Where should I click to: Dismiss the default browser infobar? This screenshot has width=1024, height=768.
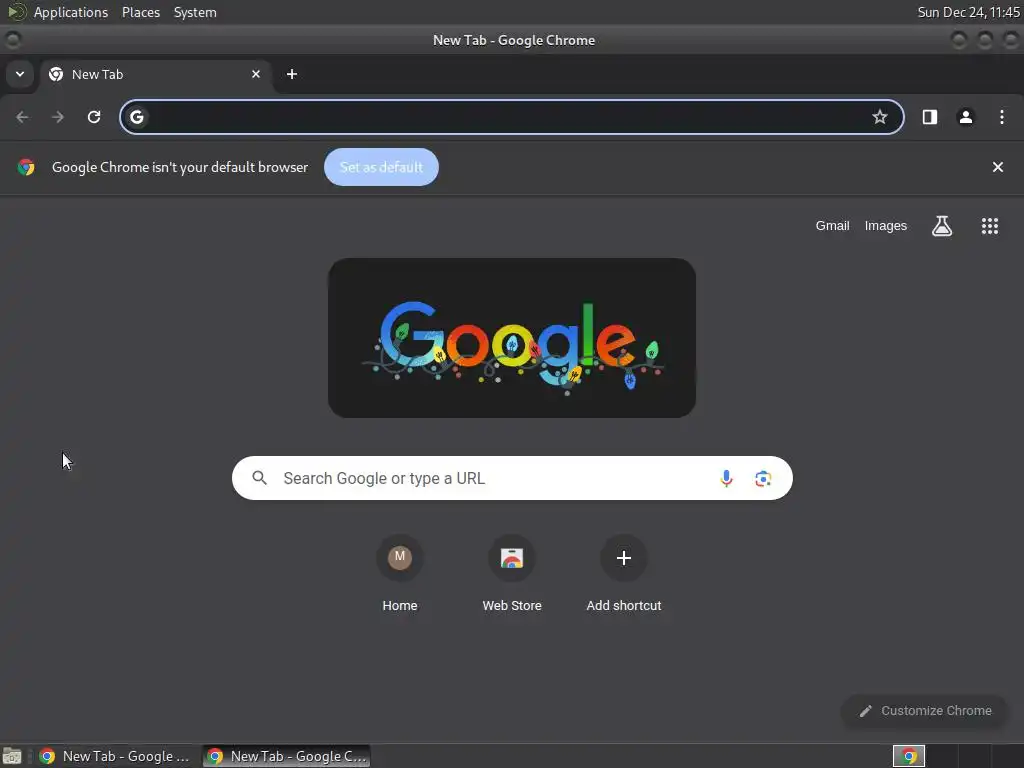(997, 167)
